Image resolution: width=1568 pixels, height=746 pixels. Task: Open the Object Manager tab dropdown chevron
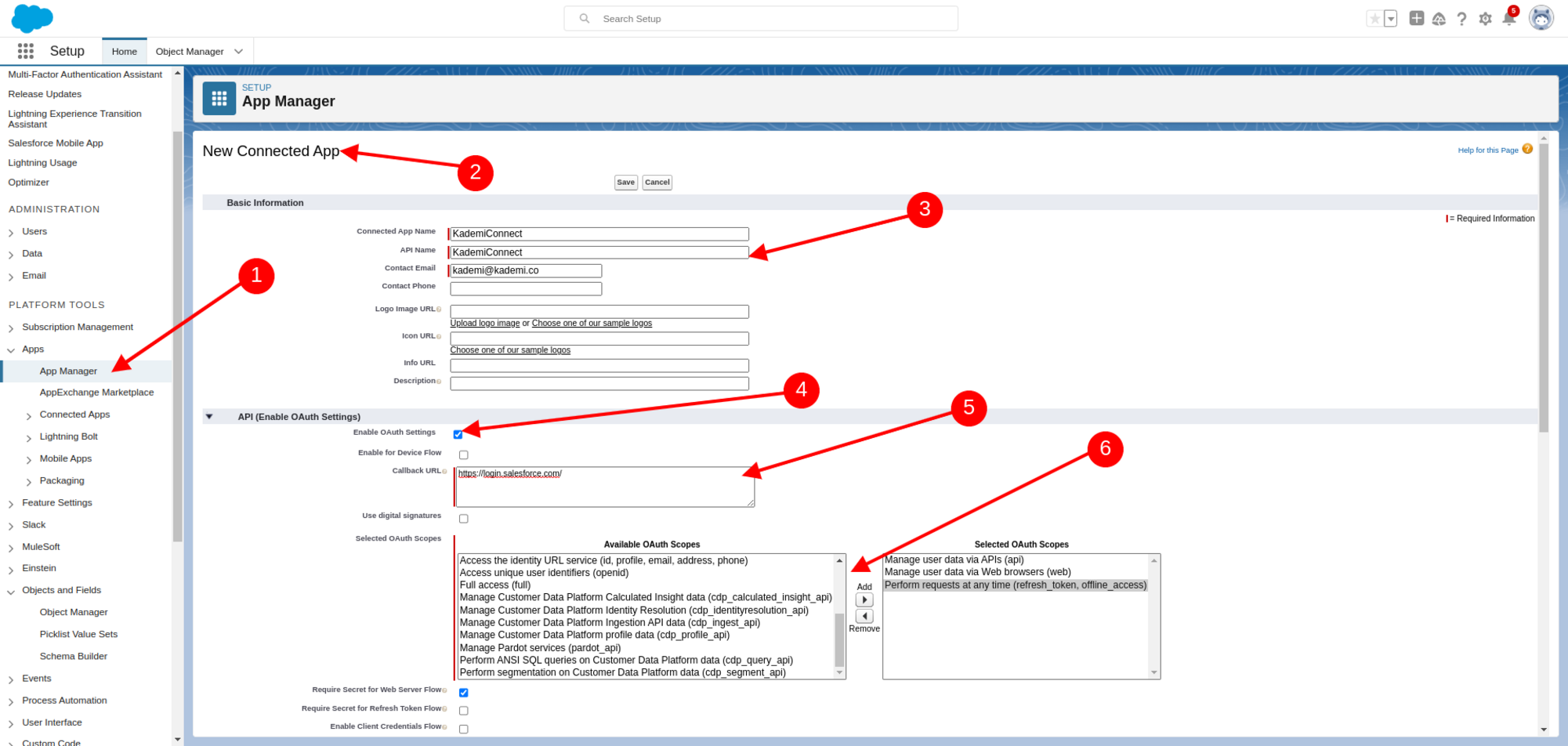pos(238,52)
